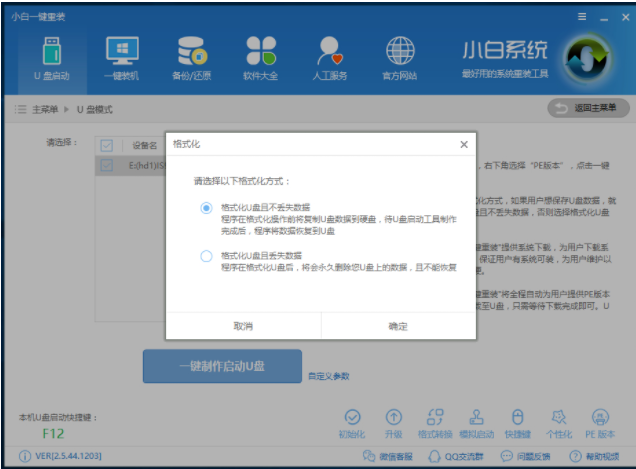Confirm with the 确定 button

(398, 326)
